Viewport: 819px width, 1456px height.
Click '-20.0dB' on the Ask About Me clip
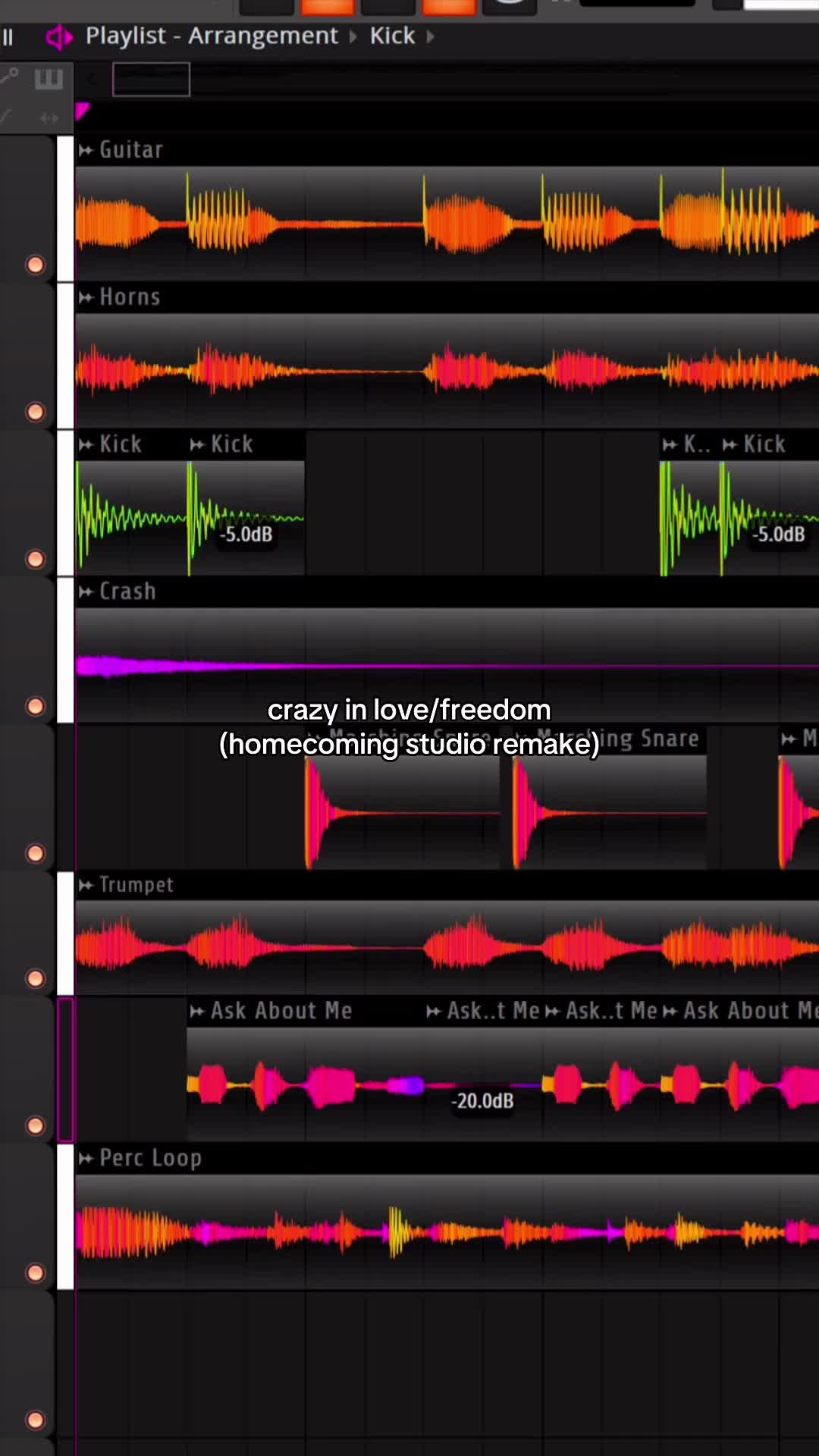(482, 1101)
